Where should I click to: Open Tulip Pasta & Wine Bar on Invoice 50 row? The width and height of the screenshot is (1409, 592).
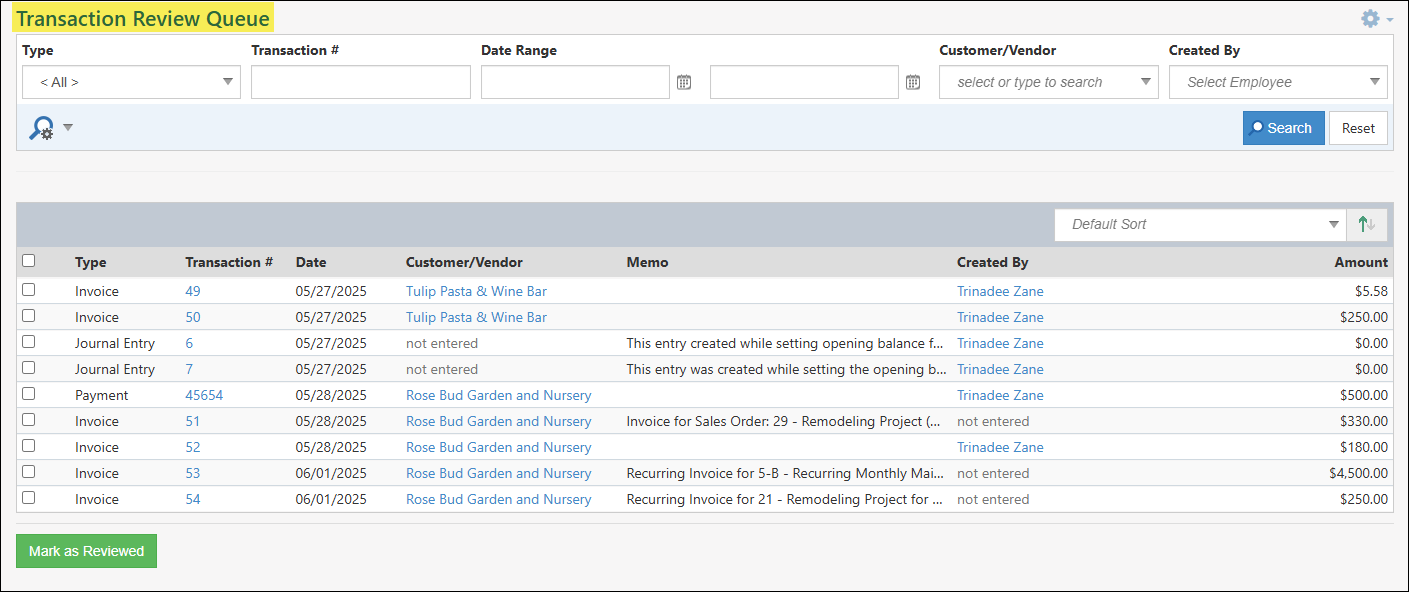coord(476,317)
